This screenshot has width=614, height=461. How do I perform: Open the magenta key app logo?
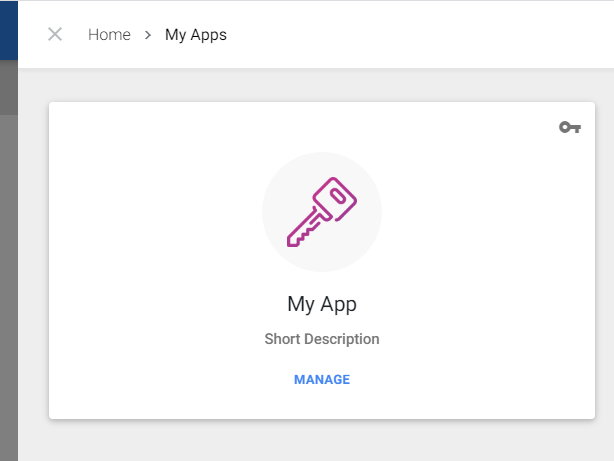click(x=322, y=212)
